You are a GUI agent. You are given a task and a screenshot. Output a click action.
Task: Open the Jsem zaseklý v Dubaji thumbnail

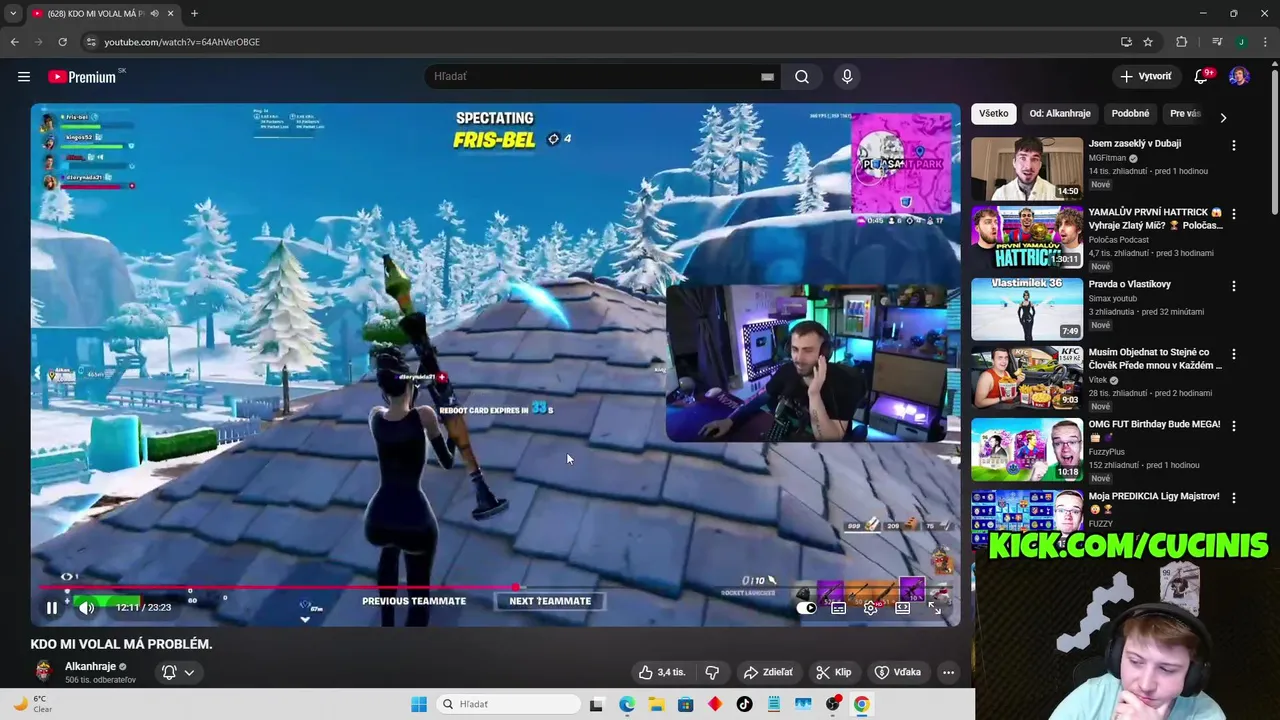pyautogui.click(x=1027, y=168)
